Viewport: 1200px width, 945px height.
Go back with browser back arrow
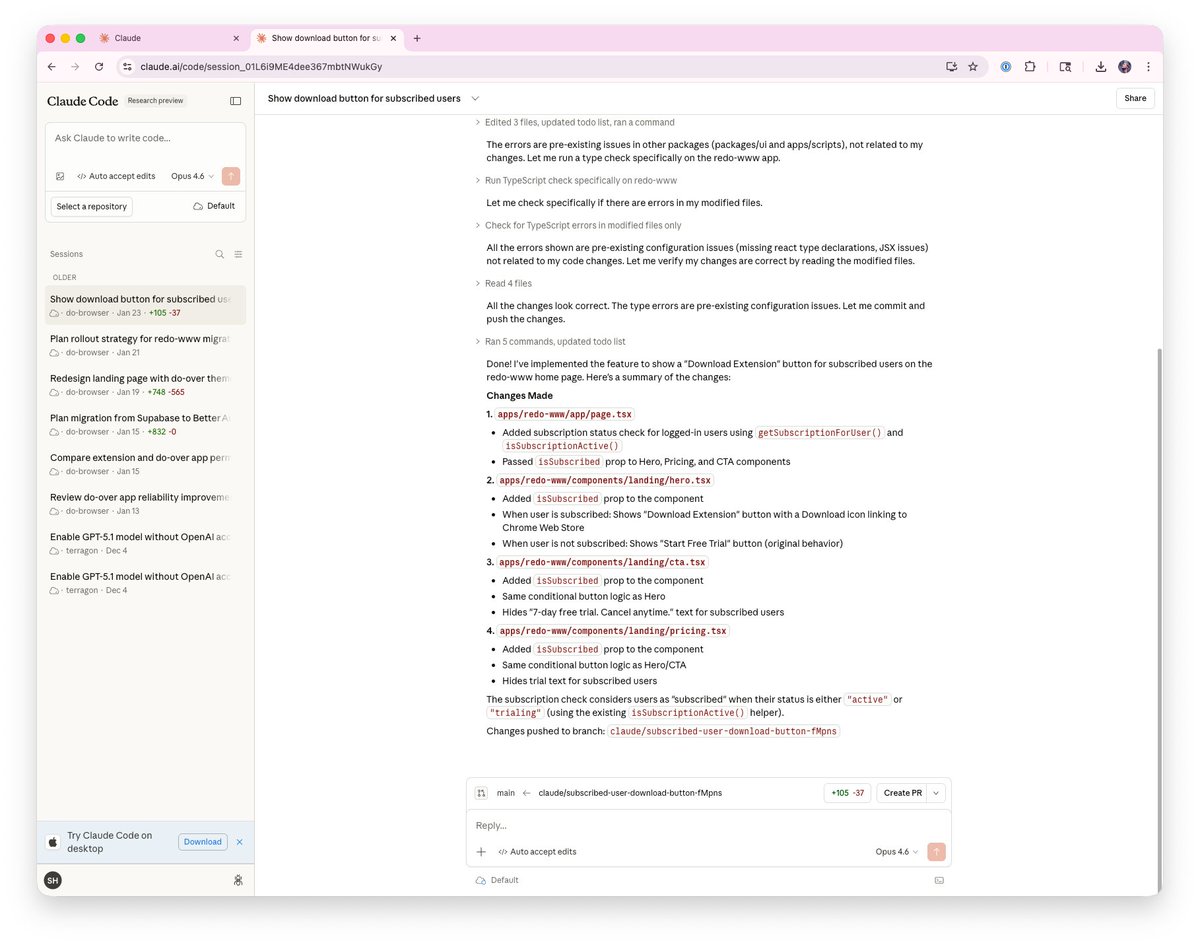[52, 67]
